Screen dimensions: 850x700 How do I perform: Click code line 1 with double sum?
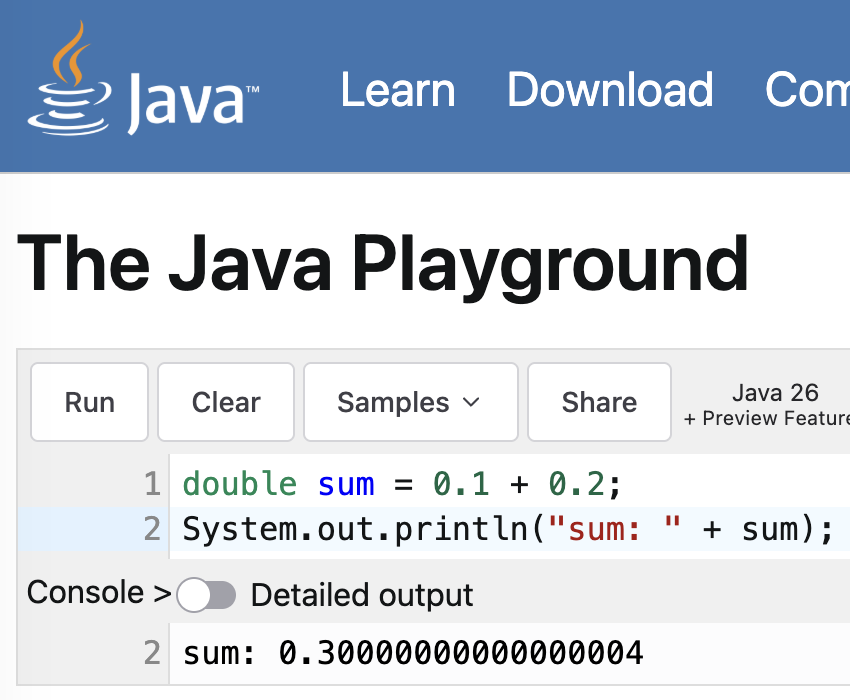pyautogui.click(x=402, y=484)
